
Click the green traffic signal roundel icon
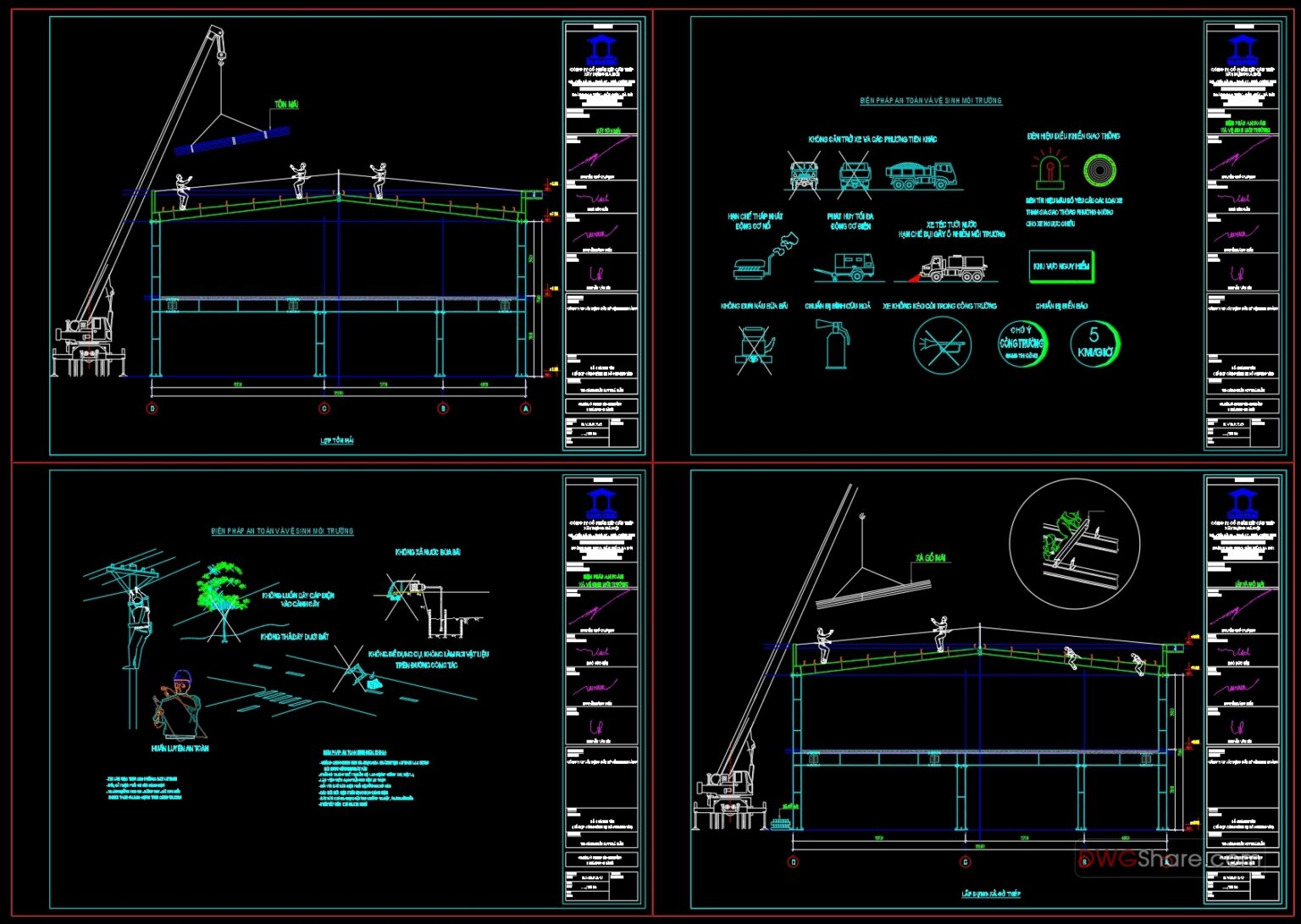pos(1099,169)
